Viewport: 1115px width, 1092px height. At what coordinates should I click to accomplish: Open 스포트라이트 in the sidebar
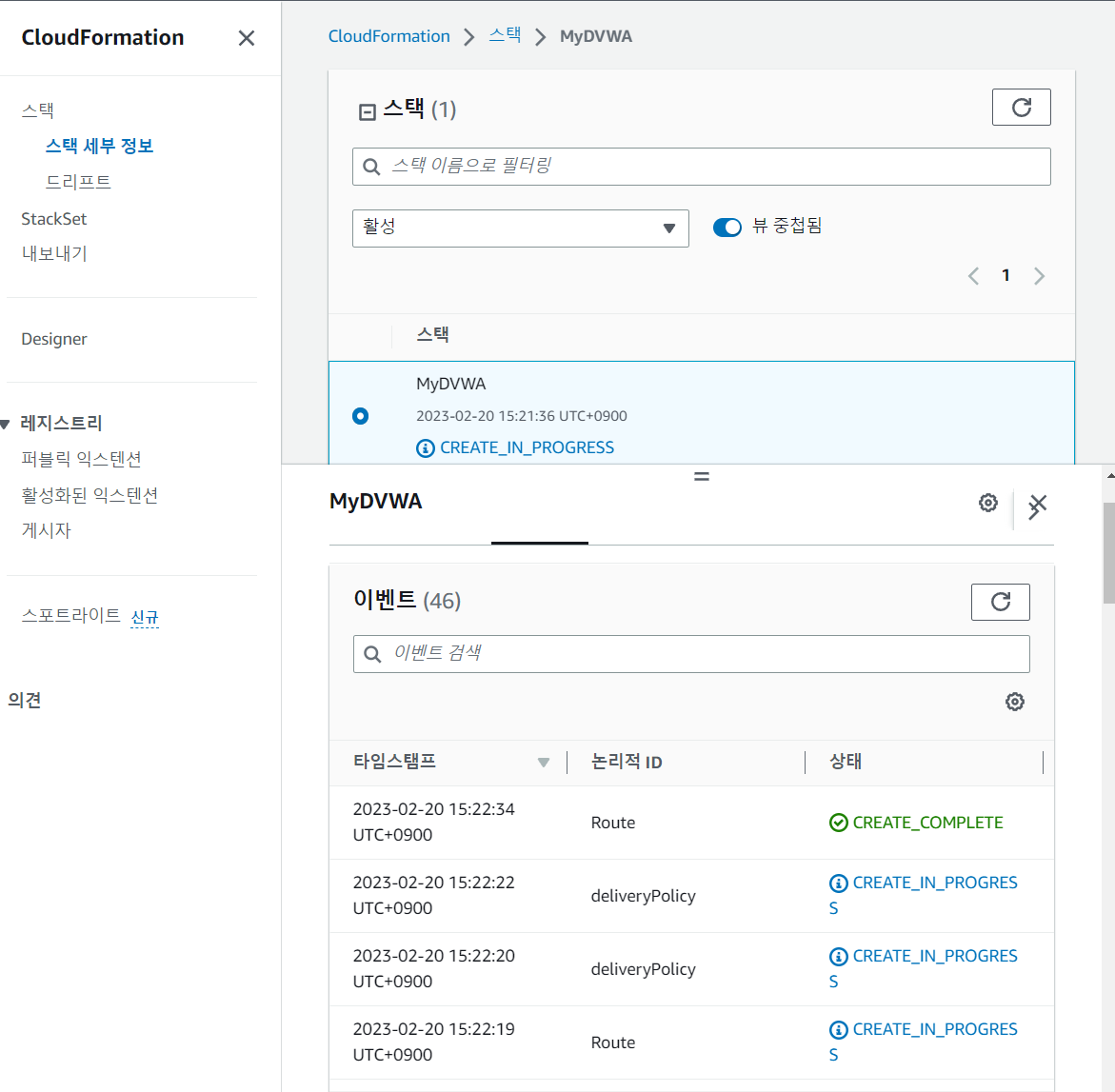point(71,615)
